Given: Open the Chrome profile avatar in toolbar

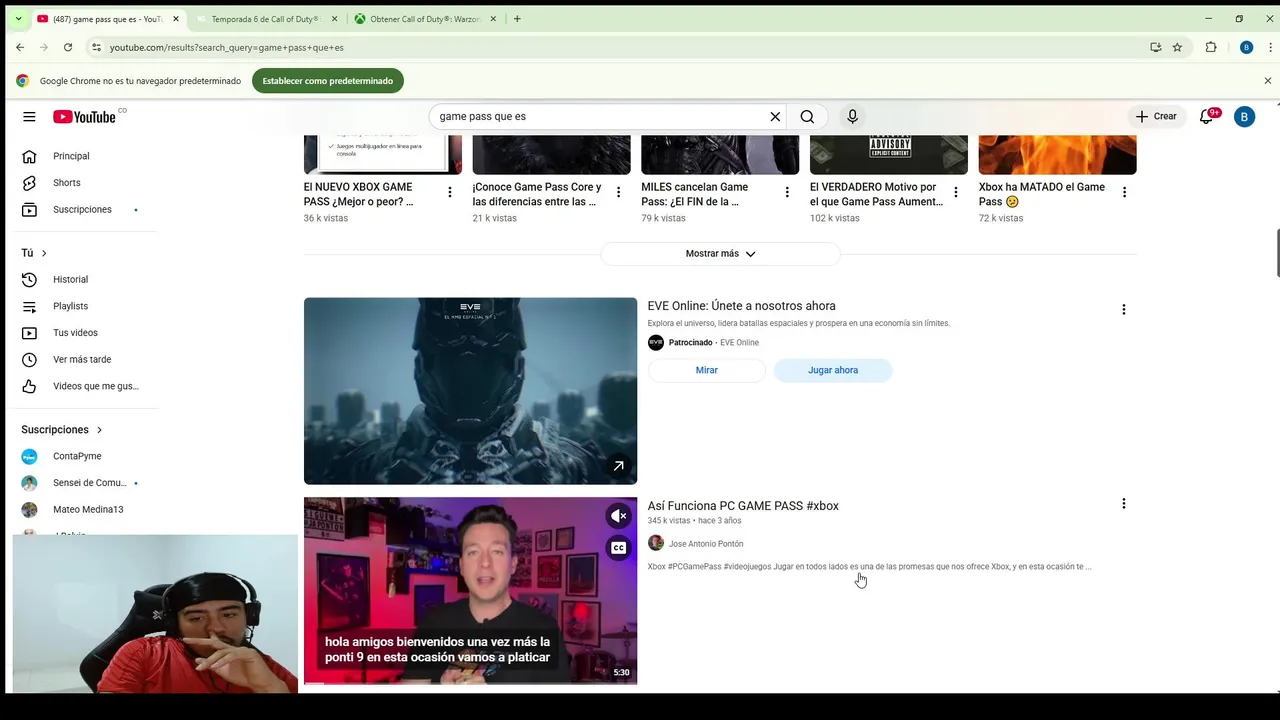Looking at the screenshot, I should [x=1246, y=47].
